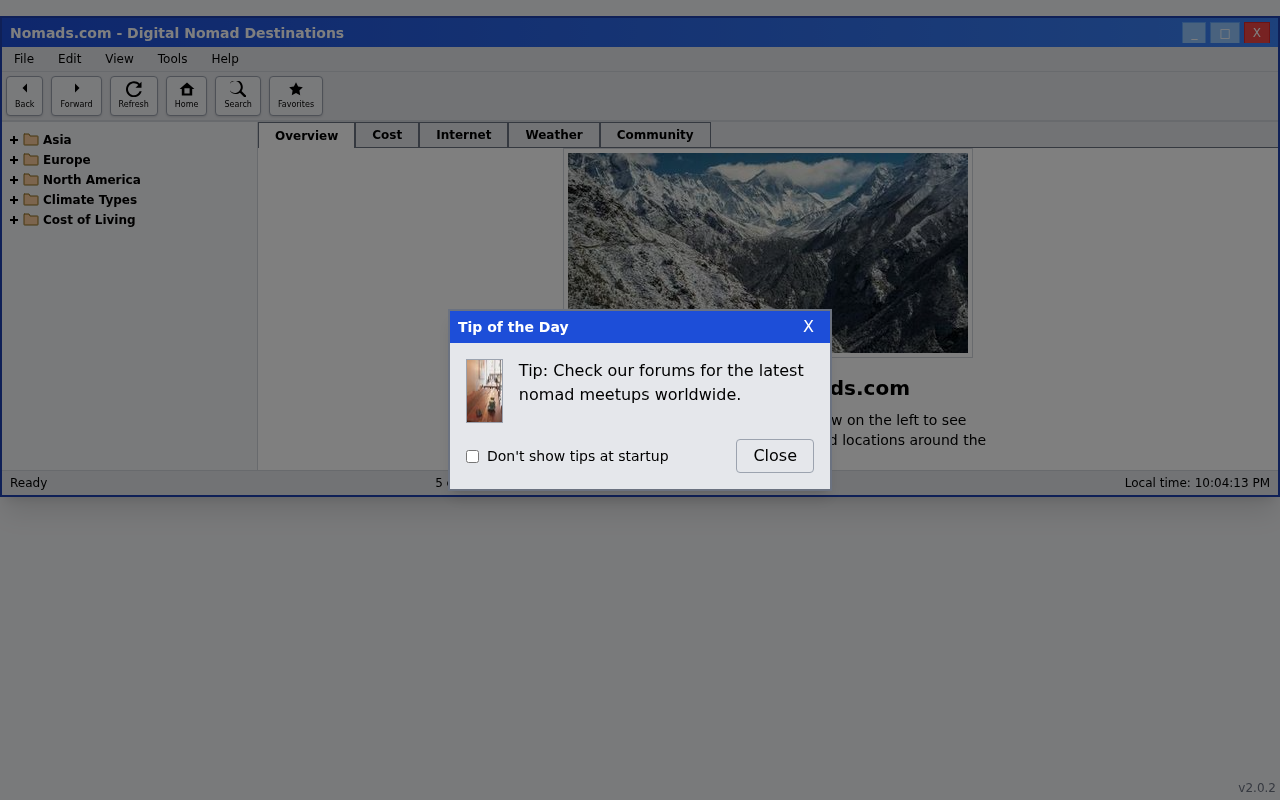Expand the Cost of Living node
This screenshot has height=800, width=1280.
[14, 220]
